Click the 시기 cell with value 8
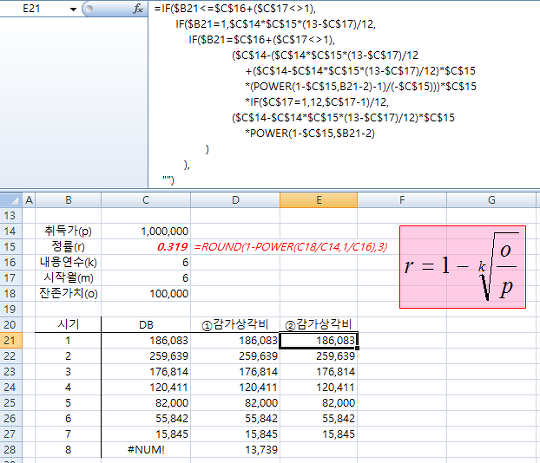Image resolution: width=540 pixels, height=463 pixels. pyautogui.click(x=68, y=450)
